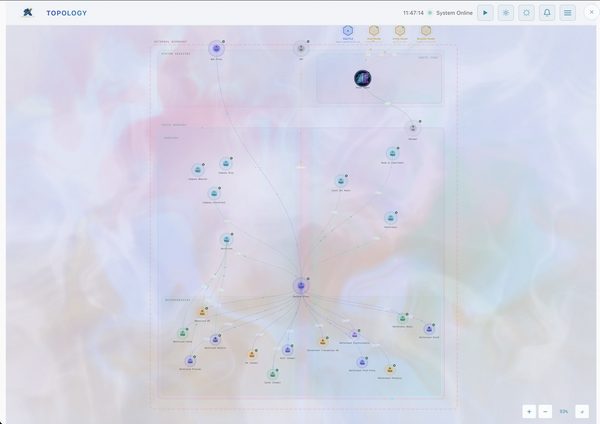Zoom out with the minus button
600x424 pixels.
point(545,412)
